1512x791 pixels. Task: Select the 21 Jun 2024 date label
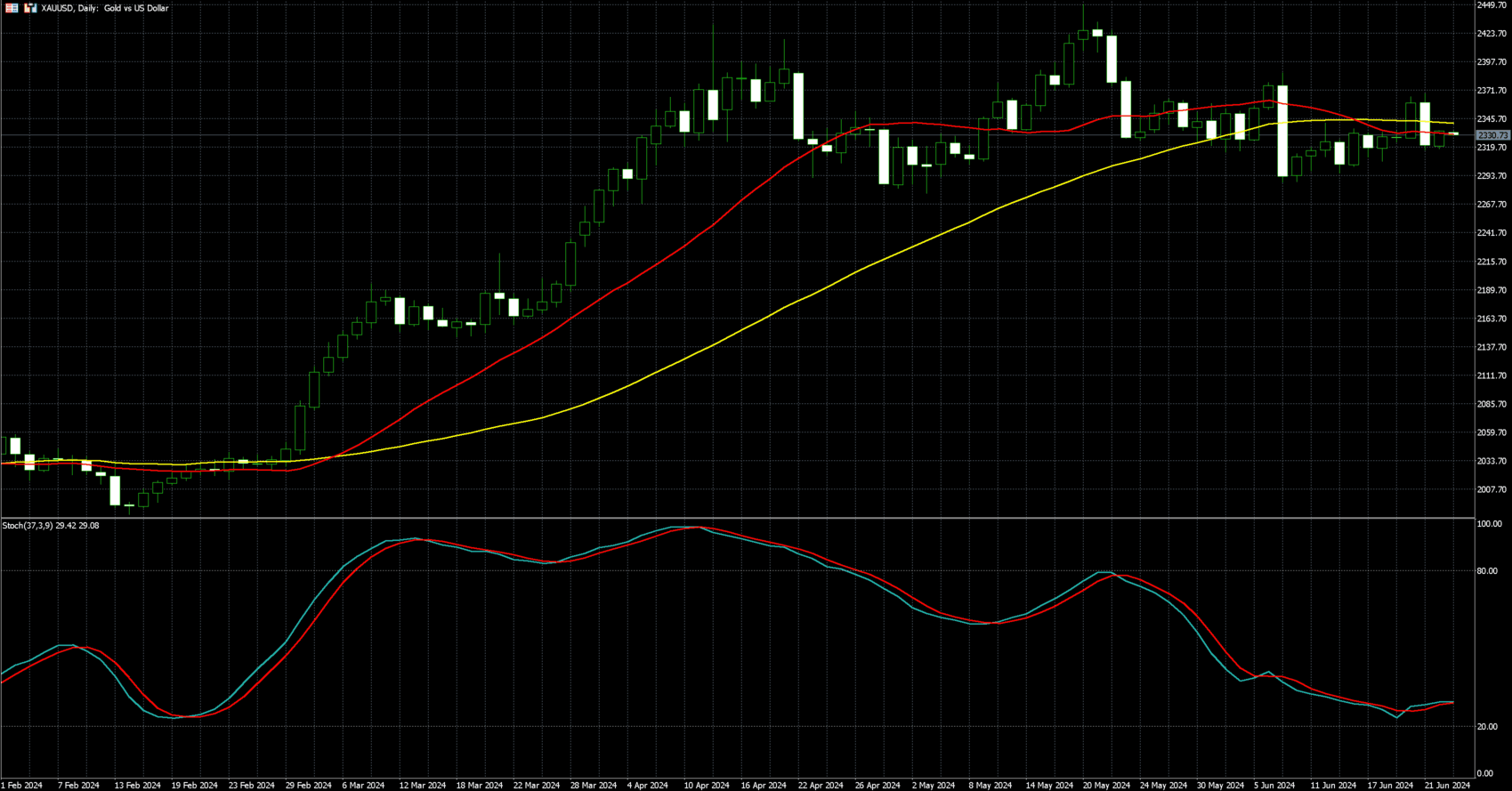pyautogui.click(x=1448, y=786)
